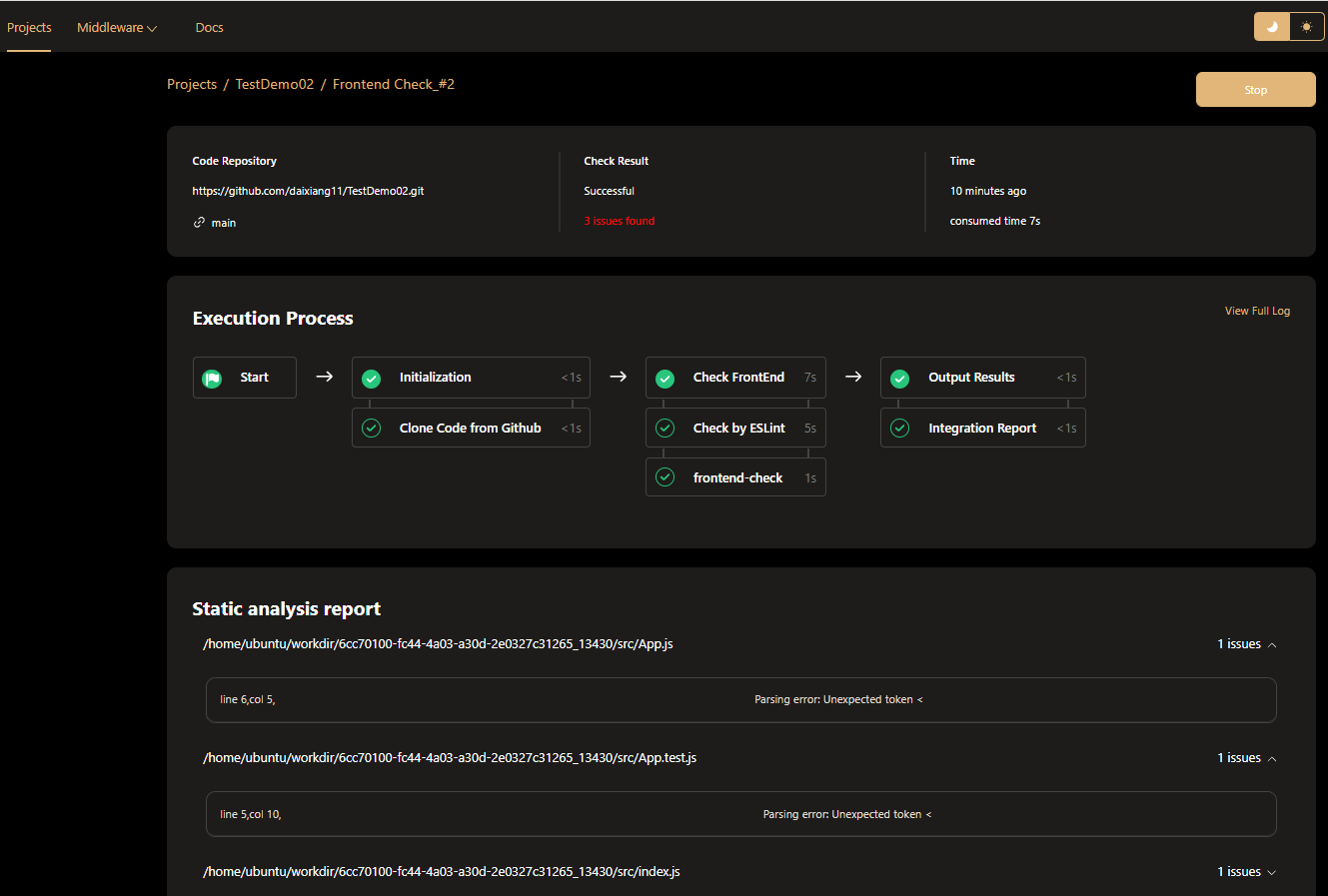The width and height of the screenshot is (1328, 896).
Task: Click the green flag Start icon
Action: click(x=212, y=378)
